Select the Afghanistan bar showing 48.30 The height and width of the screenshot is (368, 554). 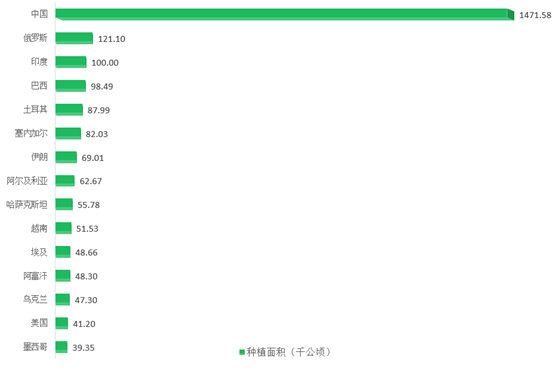(x=63, y=276)
